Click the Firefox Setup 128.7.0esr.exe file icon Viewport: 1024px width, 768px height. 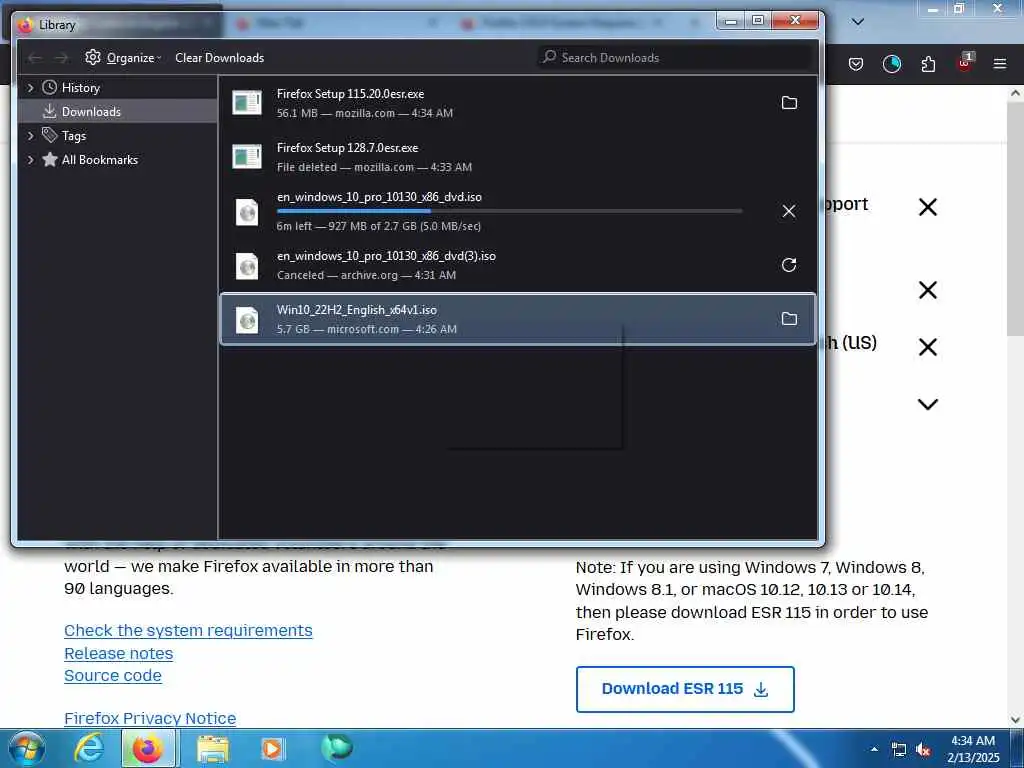point(247,157)
